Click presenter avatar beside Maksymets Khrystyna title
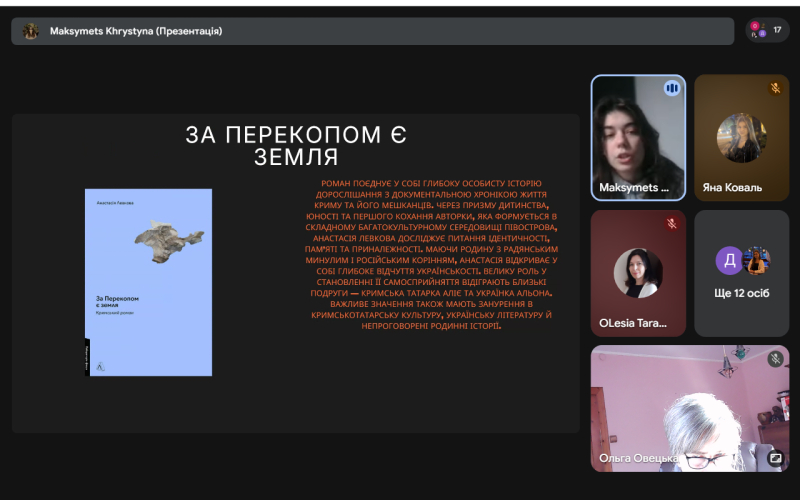Viewport: 800px width, 500px height. (31, 31)
